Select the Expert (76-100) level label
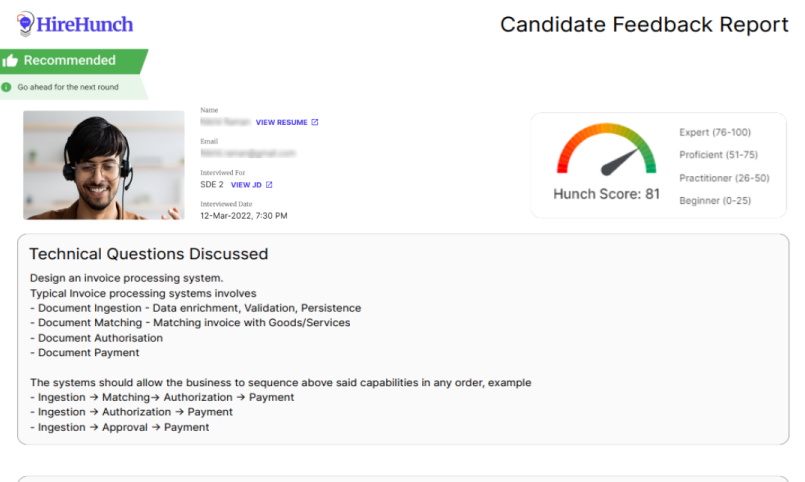 click(714, 132)
